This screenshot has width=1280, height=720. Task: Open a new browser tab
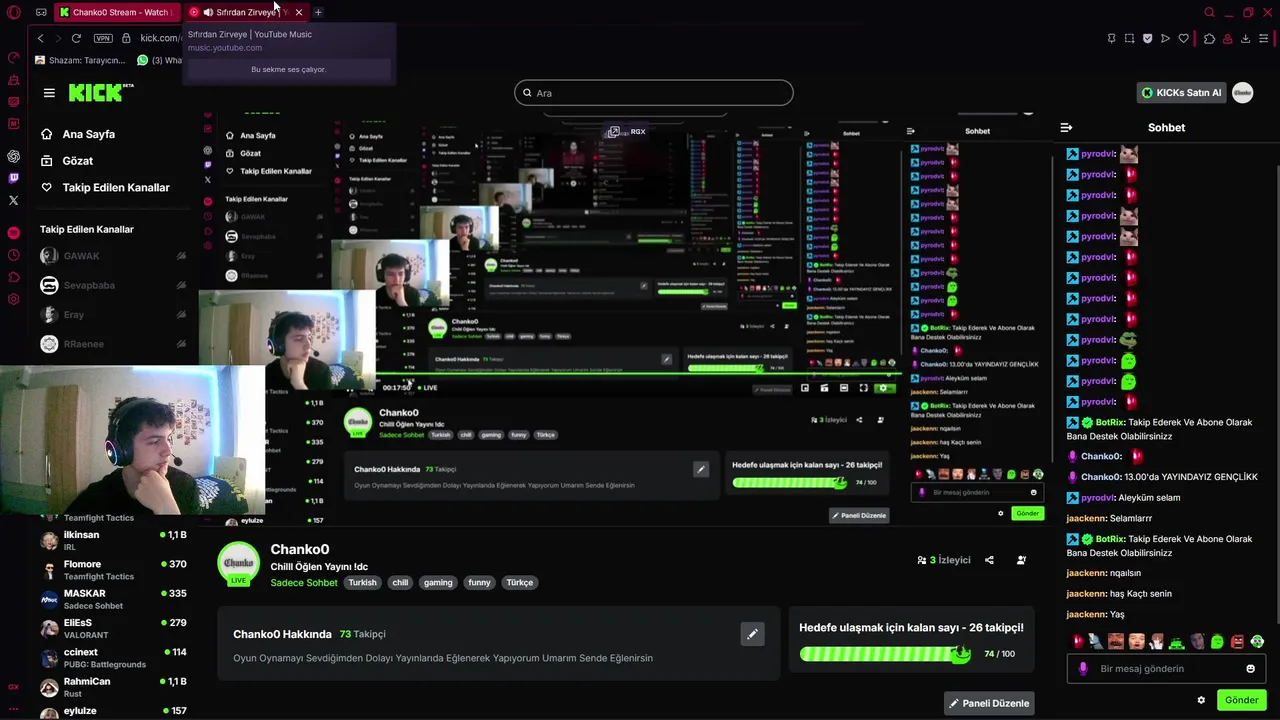point(318,12)
